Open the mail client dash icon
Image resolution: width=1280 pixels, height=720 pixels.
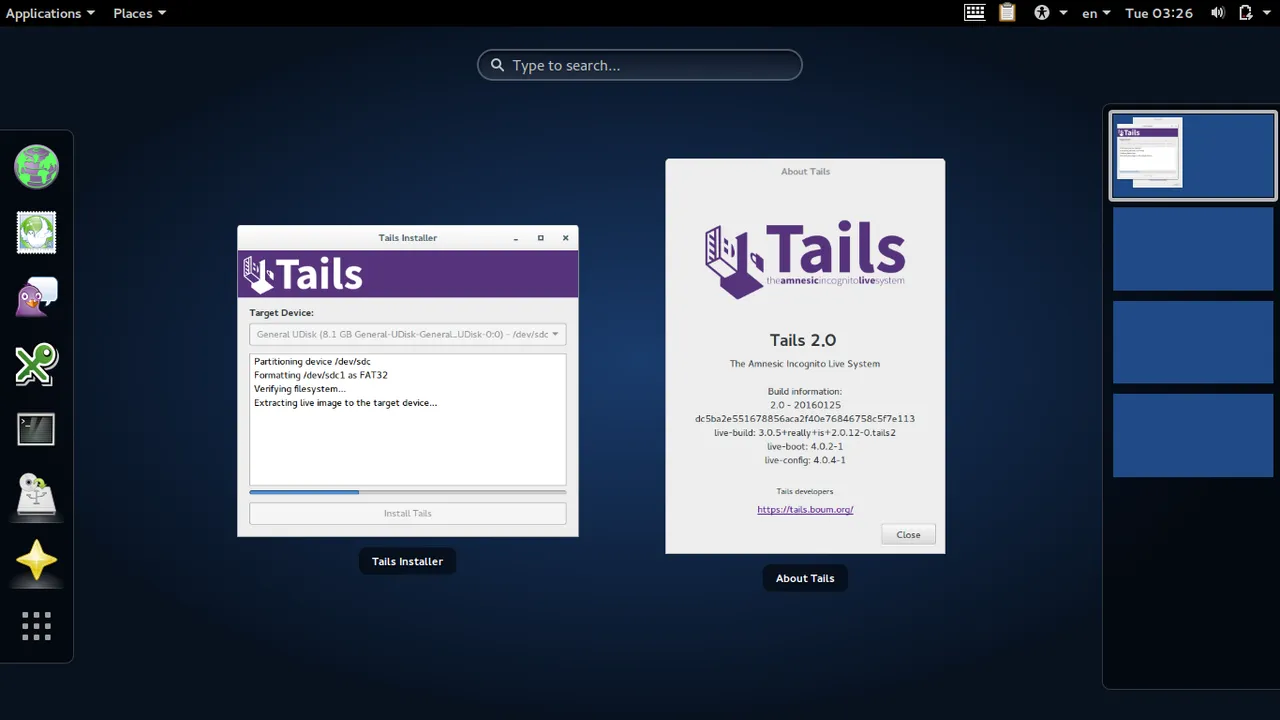point(36,233)
